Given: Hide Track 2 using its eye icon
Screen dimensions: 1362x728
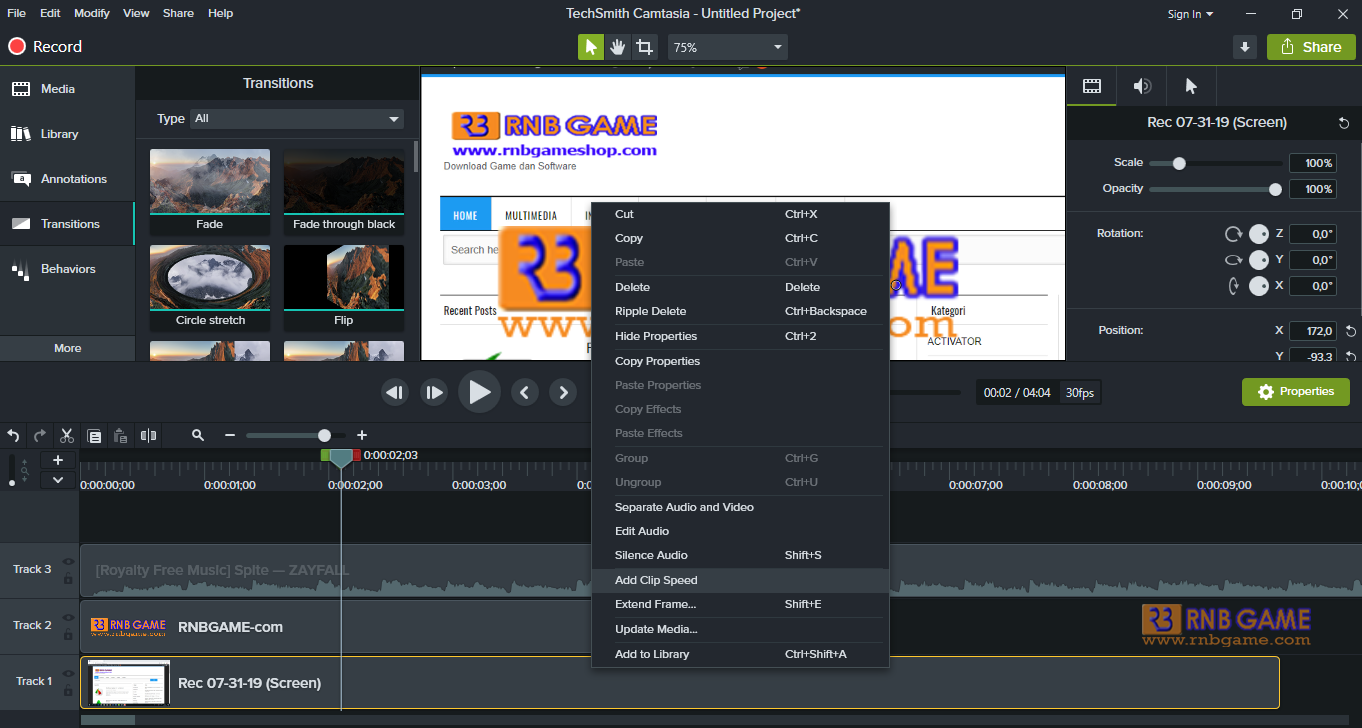Looking at the screenshot, I should [x=68, y=618].
